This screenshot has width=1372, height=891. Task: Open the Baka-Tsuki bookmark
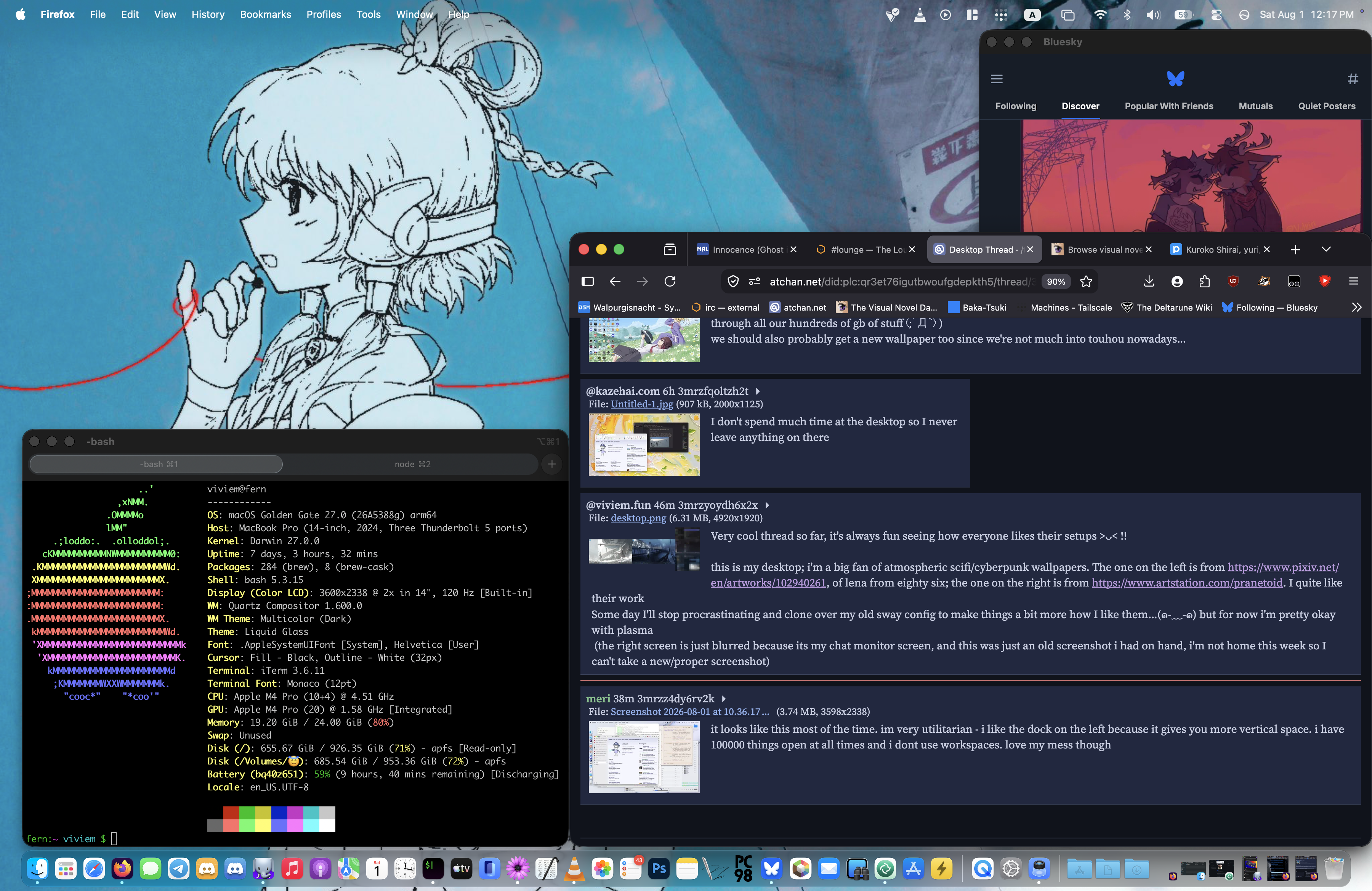point(977,307)
